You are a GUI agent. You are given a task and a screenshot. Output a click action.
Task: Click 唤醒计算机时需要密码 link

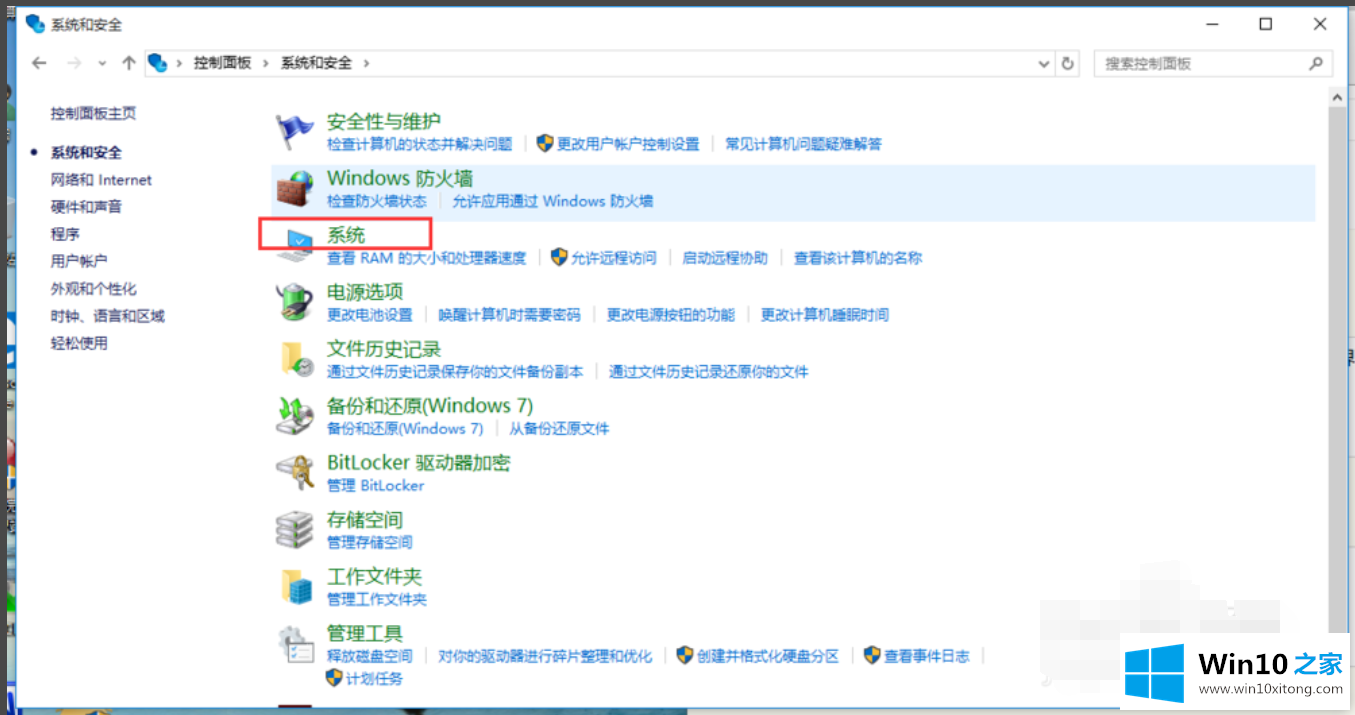click(510, 315)
